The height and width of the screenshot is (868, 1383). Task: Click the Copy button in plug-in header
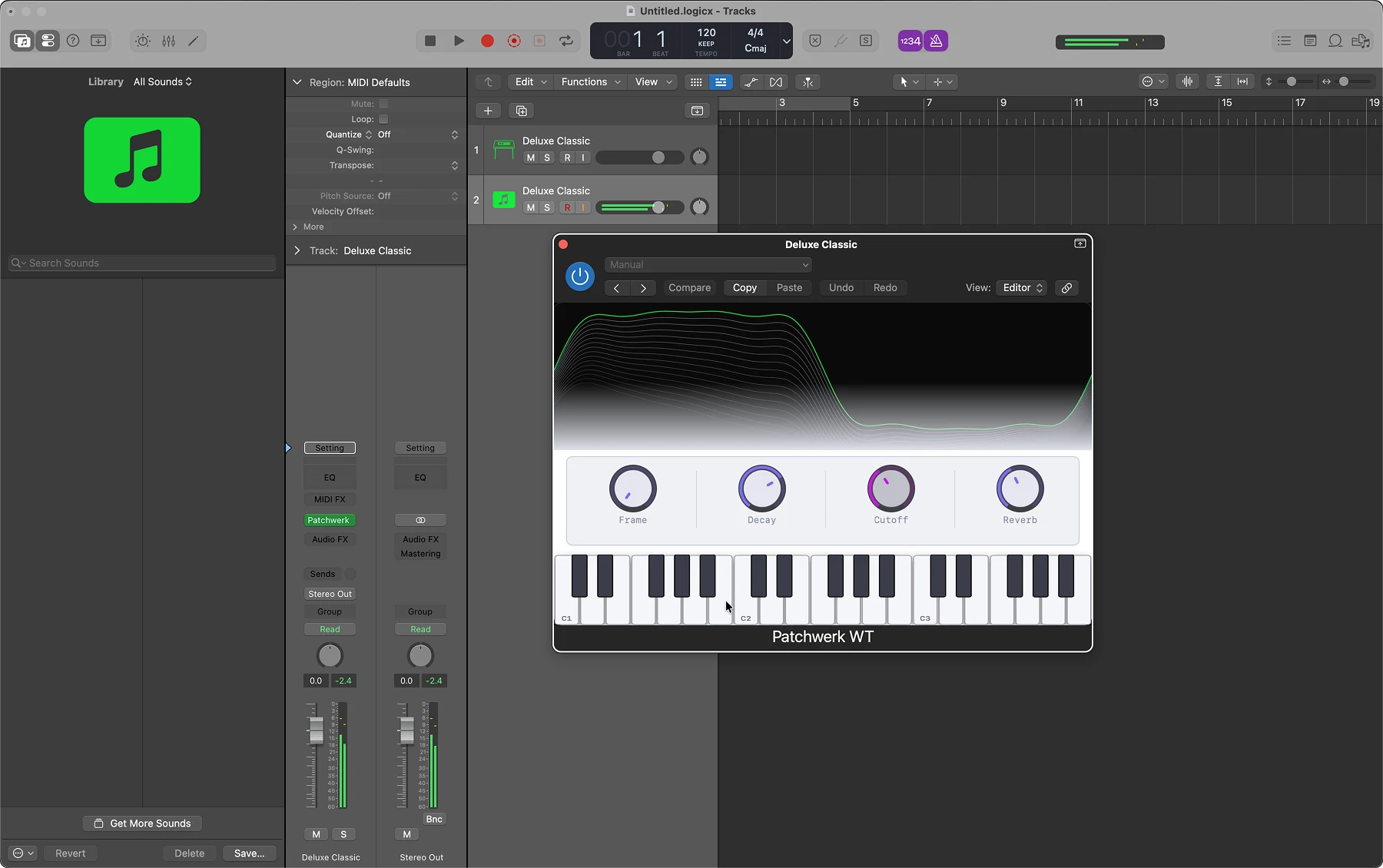click(x=745, y=288)
